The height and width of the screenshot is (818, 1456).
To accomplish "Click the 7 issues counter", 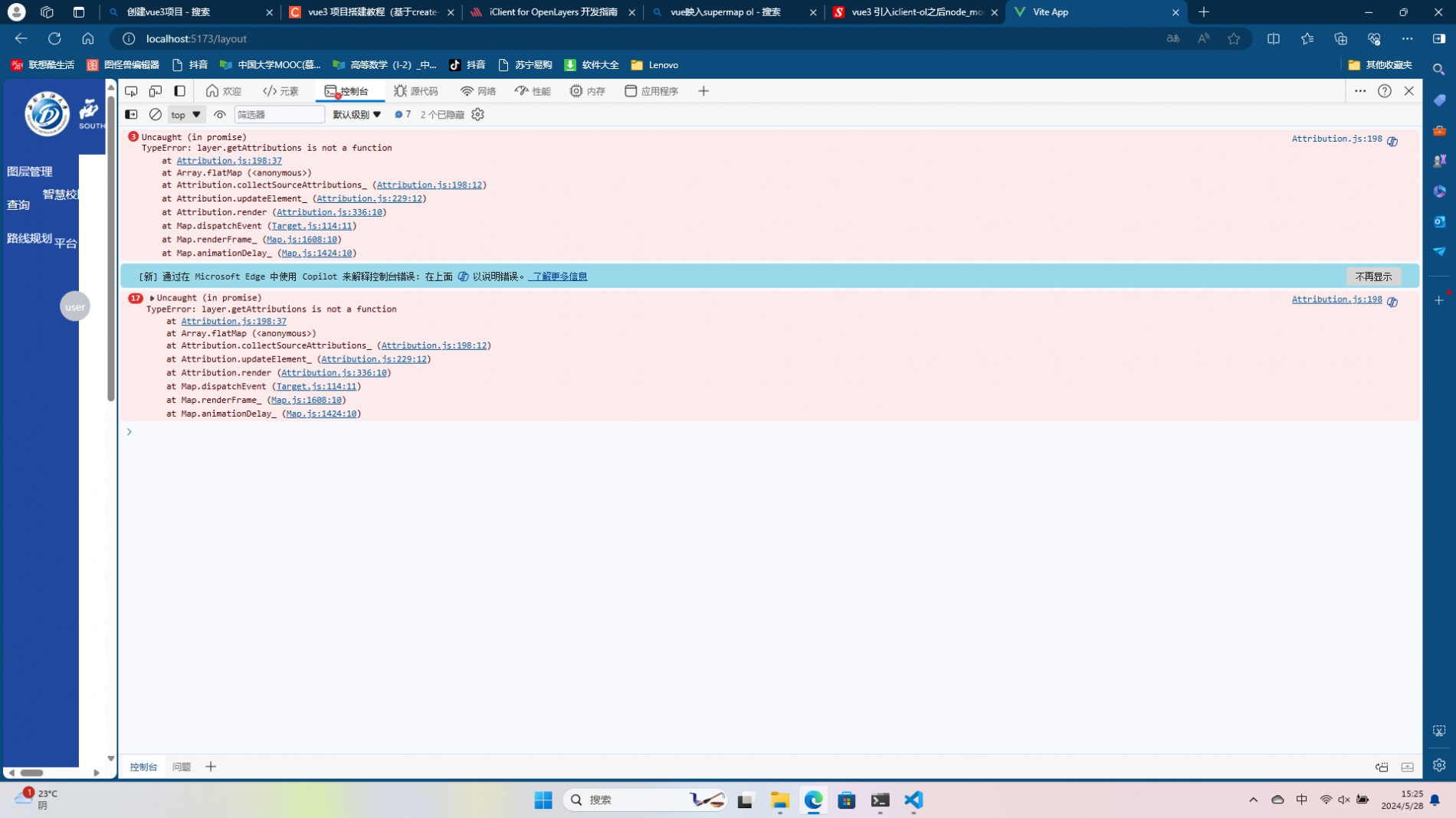I will click(x=403, y=114).
